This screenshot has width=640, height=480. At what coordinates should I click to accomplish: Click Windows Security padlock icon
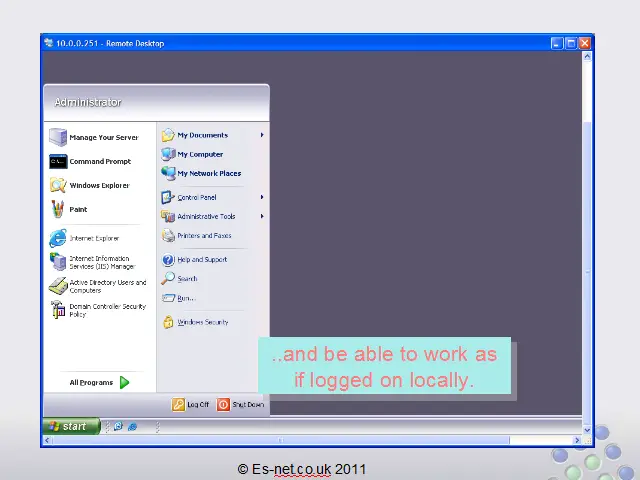click(x=168, y=322)
